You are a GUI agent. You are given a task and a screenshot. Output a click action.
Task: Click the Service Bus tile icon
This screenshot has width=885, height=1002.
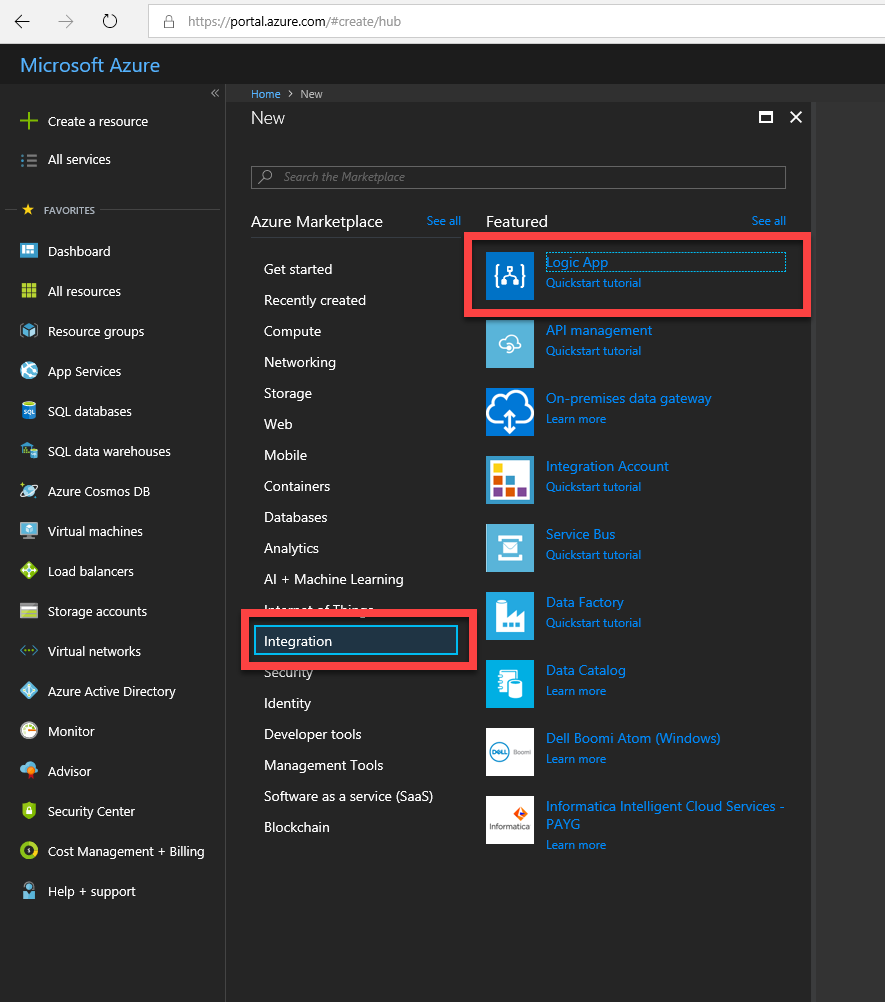[509, 548]
